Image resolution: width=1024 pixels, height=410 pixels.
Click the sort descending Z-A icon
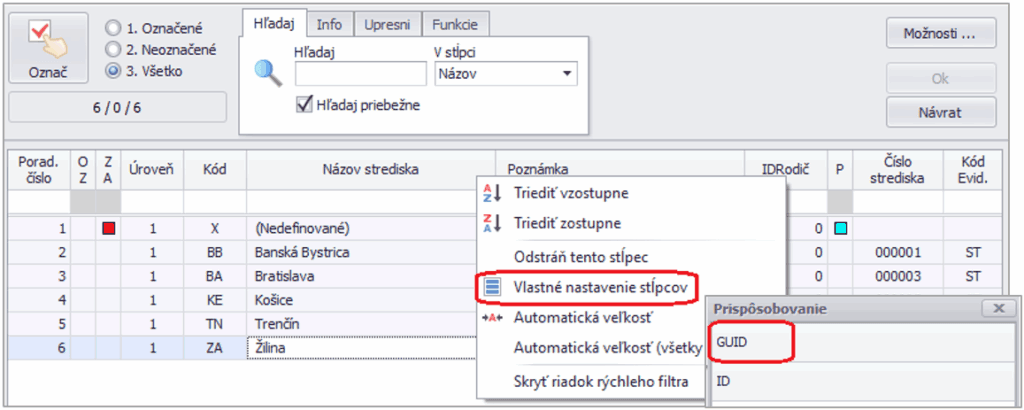point(490,223)
